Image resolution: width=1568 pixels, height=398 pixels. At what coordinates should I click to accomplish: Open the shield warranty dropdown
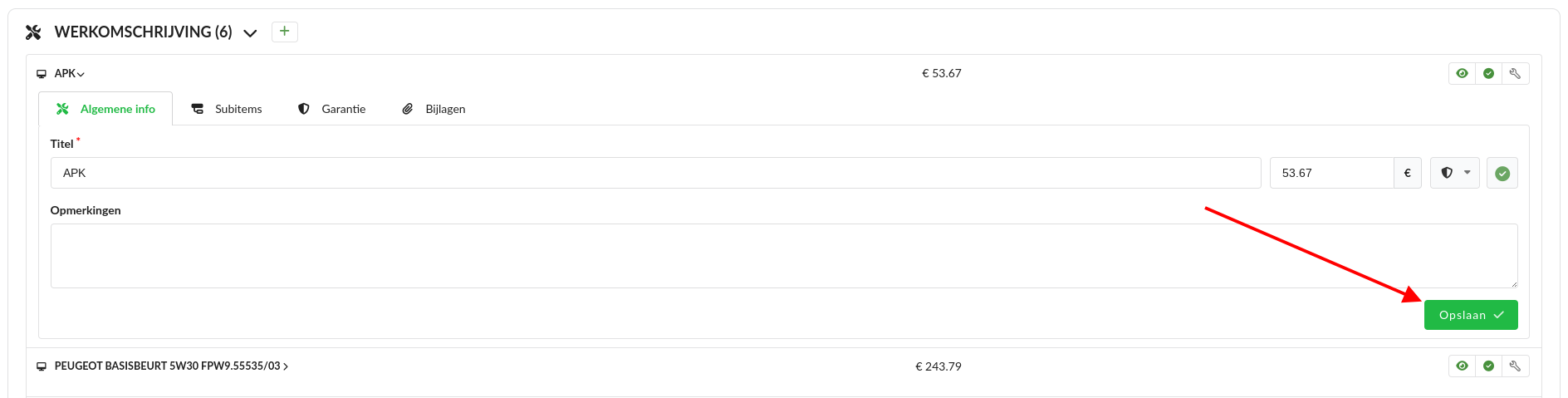point(1454,173)
